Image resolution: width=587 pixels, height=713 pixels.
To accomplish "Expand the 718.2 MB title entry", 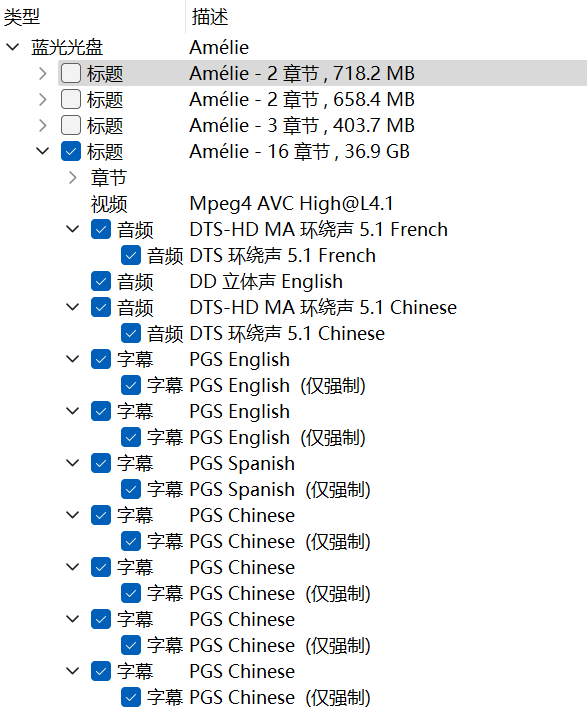I will 43,73.
